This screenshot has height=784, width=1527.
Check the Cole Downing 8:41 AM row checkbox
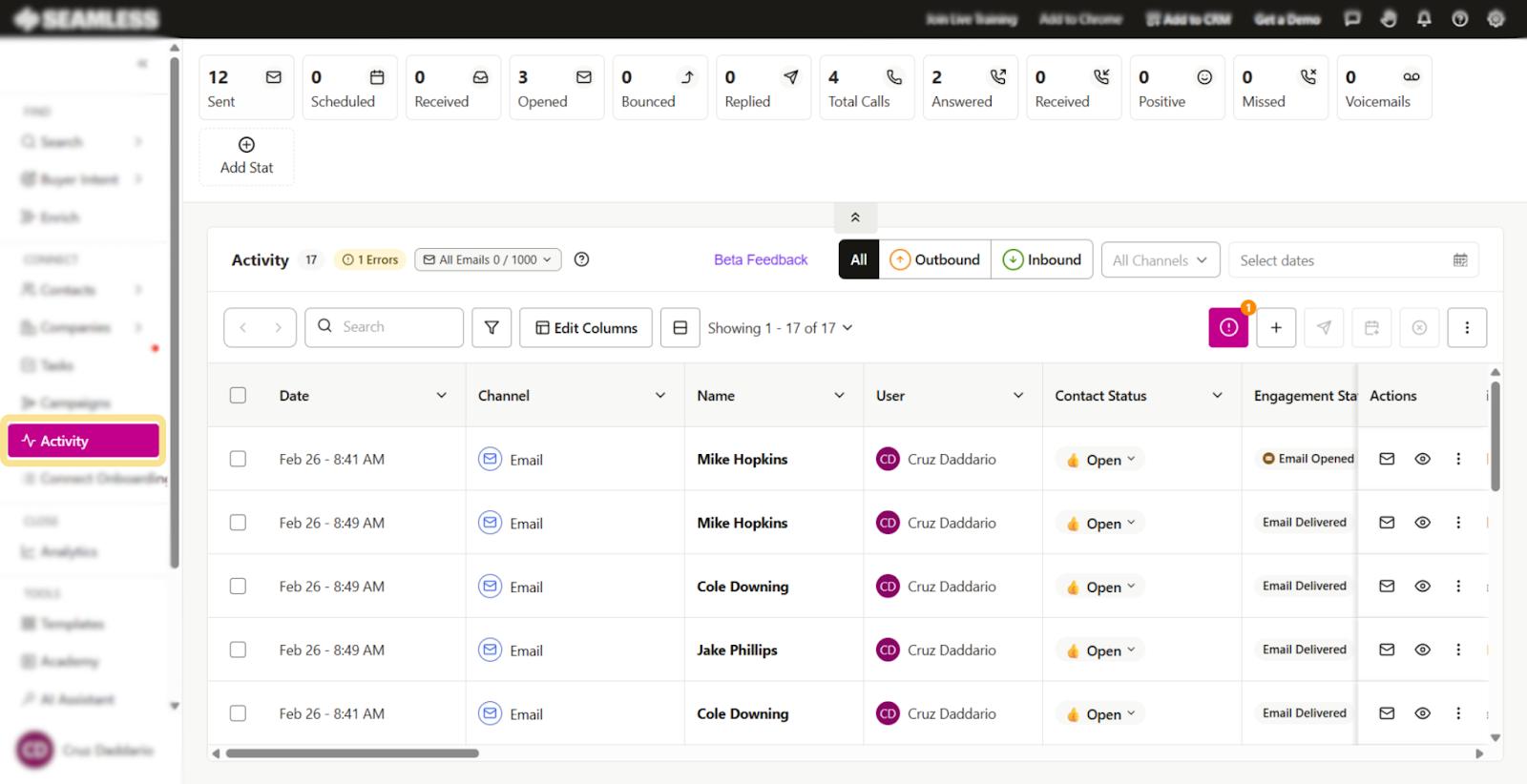[238, 713]
